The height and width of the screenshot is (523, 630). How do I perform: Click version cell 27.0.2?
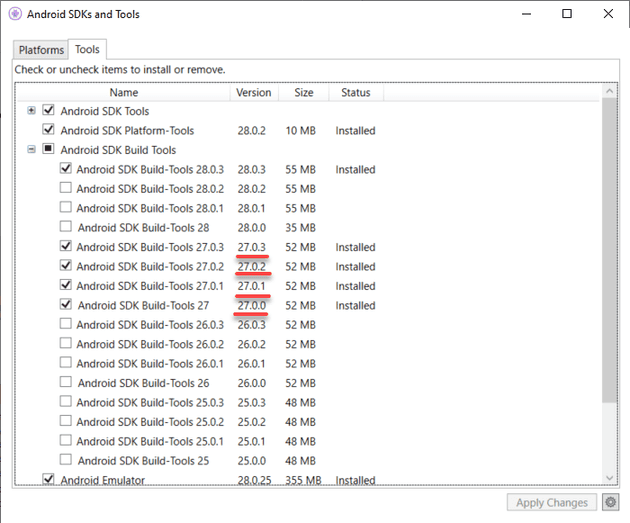252,266
